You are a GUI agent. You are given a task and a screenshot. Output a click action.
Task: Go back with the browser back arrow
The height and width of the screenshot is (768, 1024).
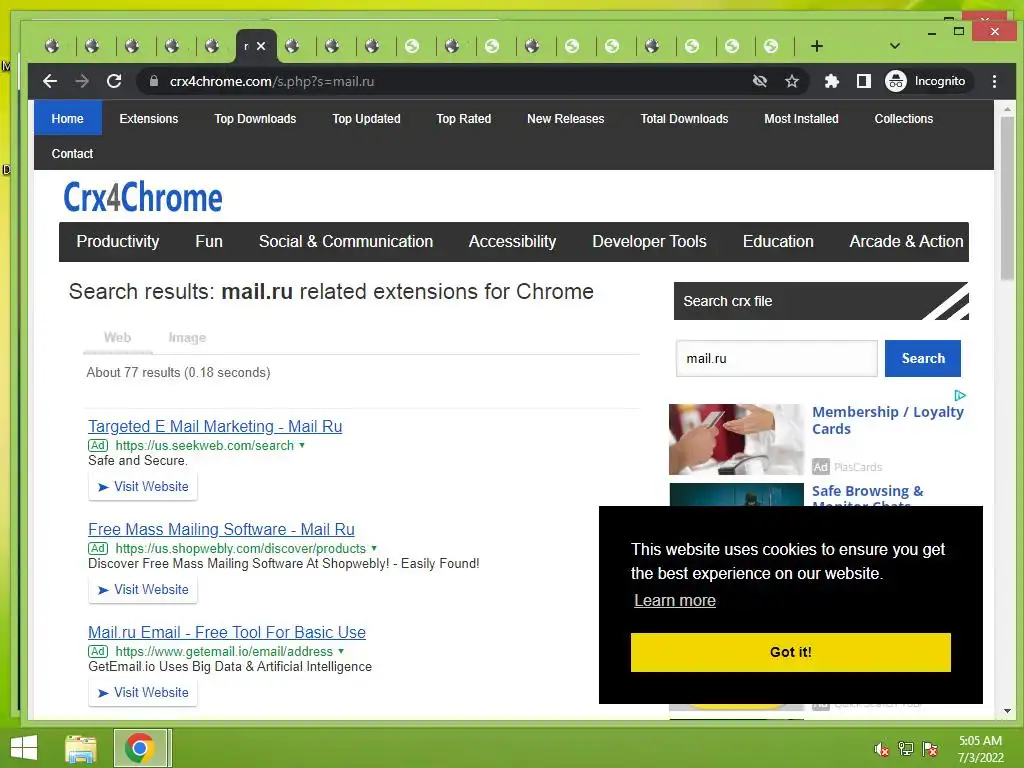point(50,81)
